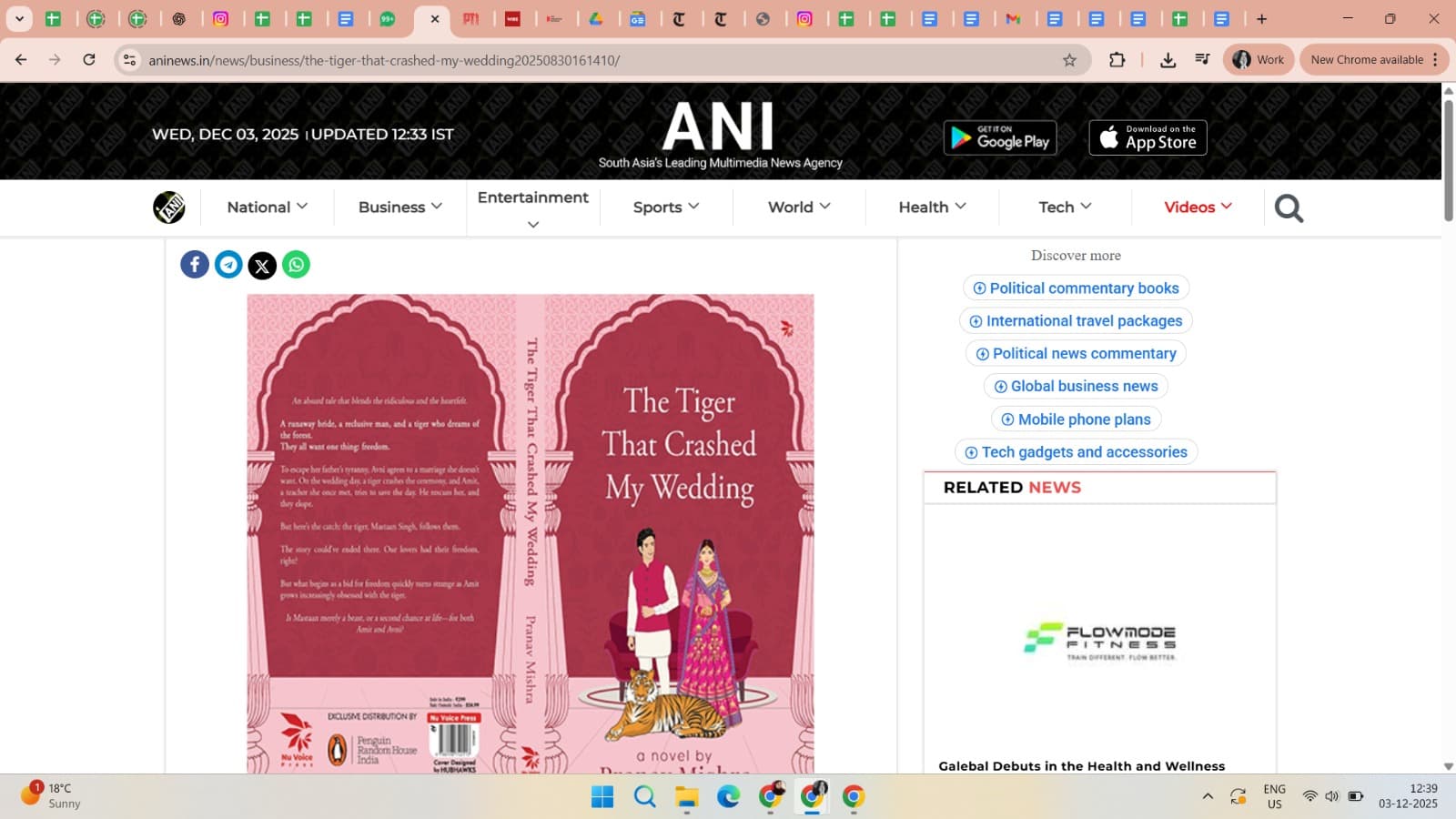Share the article via Telegram

point(227,265)
